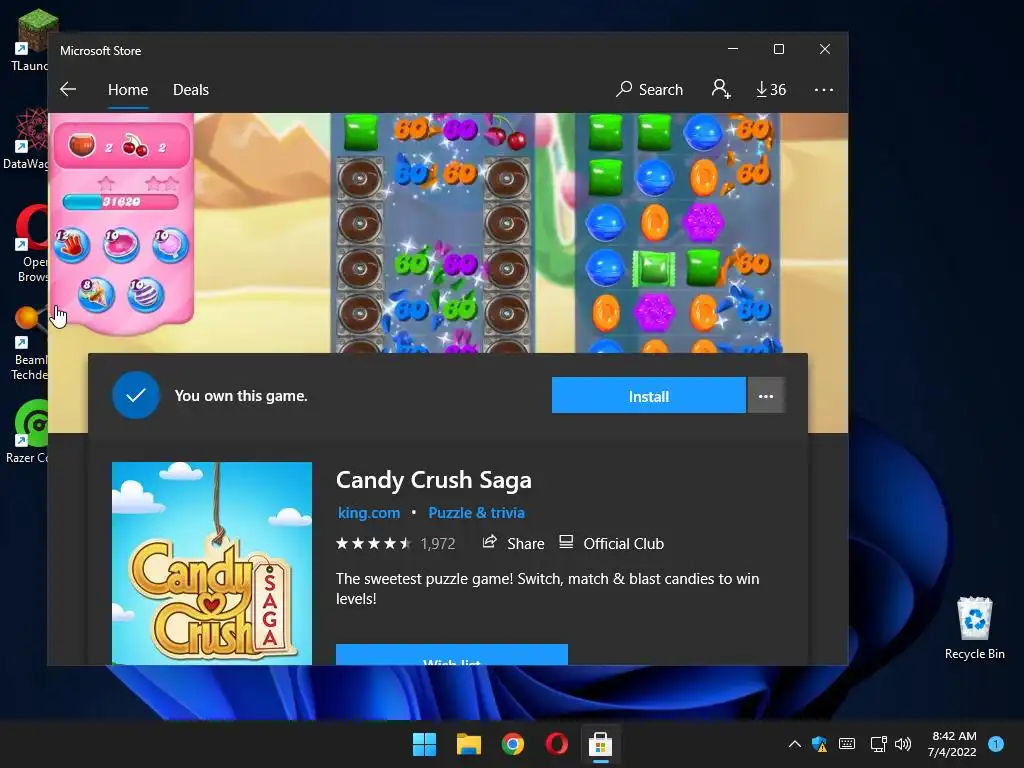Open the network tray icon
The image size is (1024, 768).
tap(878, 744)
